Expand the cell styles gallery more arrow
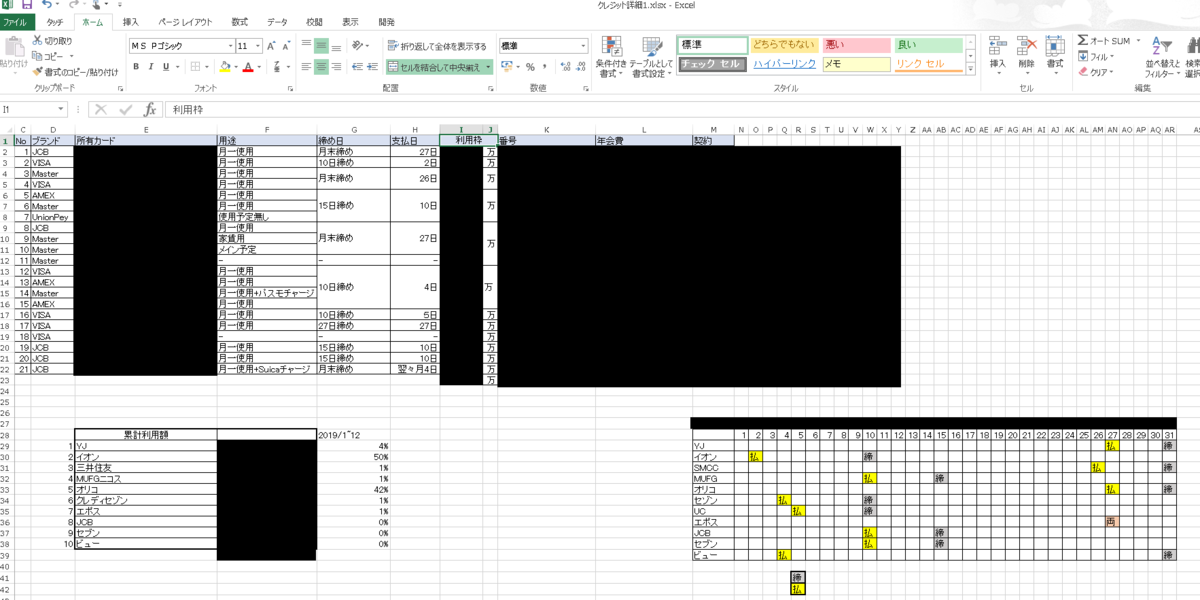The width and height of the screenshot is (1200, 600). coord(969,68)
